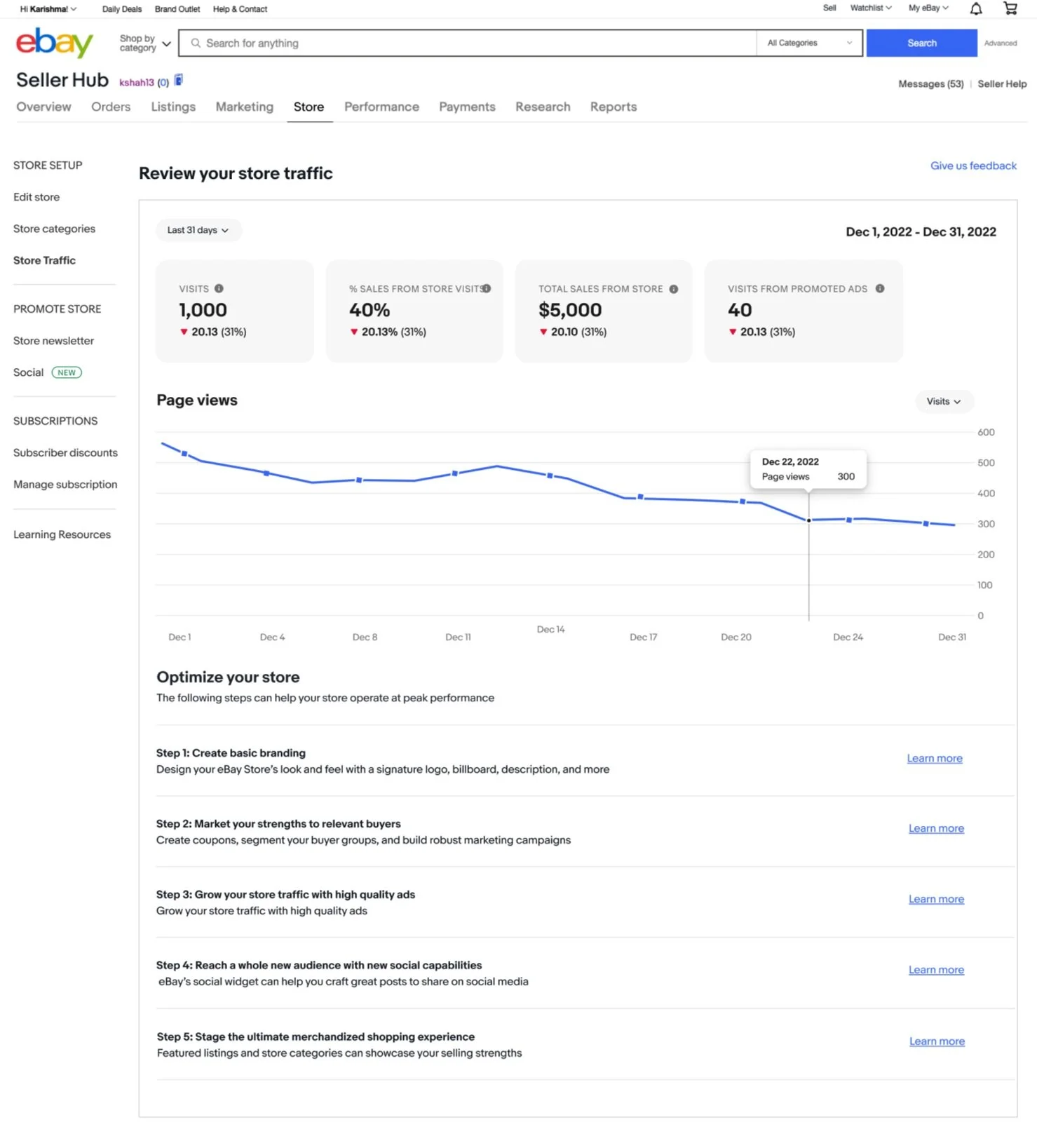Switch to the Overview tab
Image resolution: width=1037 pixels, height=1148 pixels.
43,107
